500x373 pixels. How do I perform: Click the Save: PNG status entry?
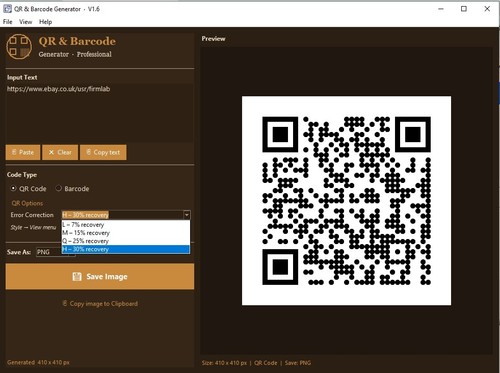click(x=298, y=363)
